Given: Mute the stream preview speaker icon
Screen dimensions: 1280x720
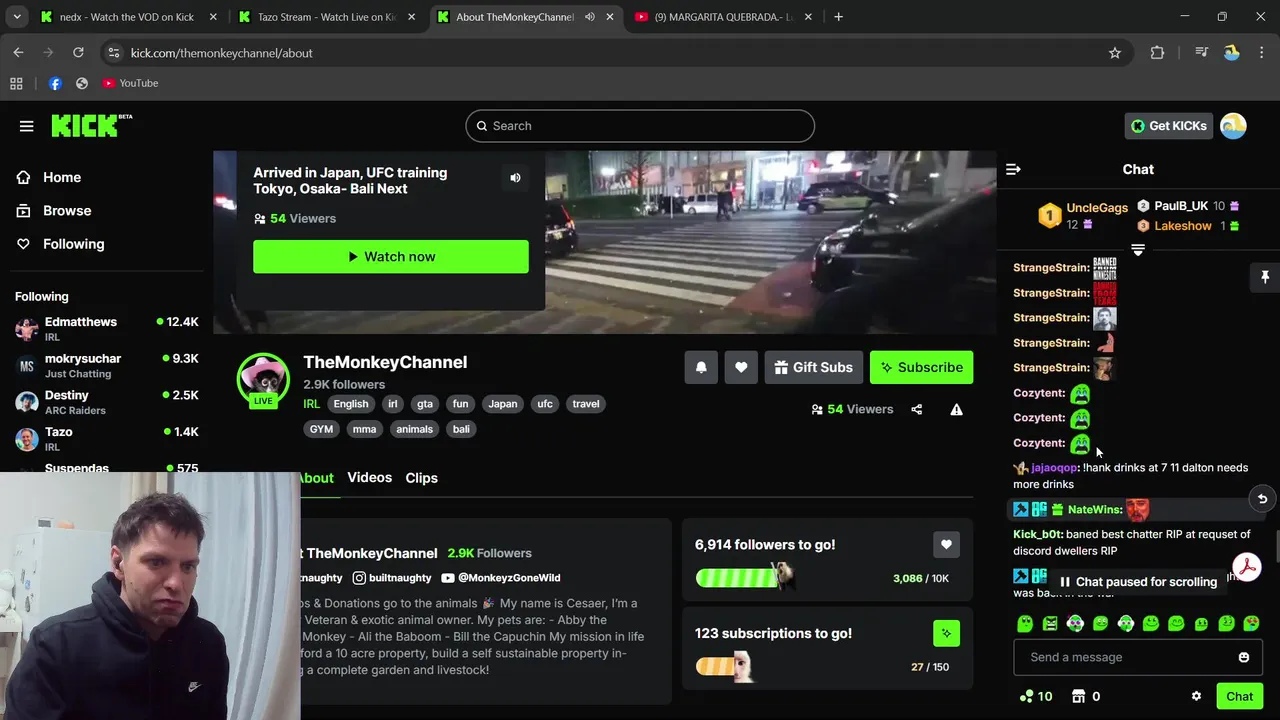Looking at the screenshot, I should (515, 178).
